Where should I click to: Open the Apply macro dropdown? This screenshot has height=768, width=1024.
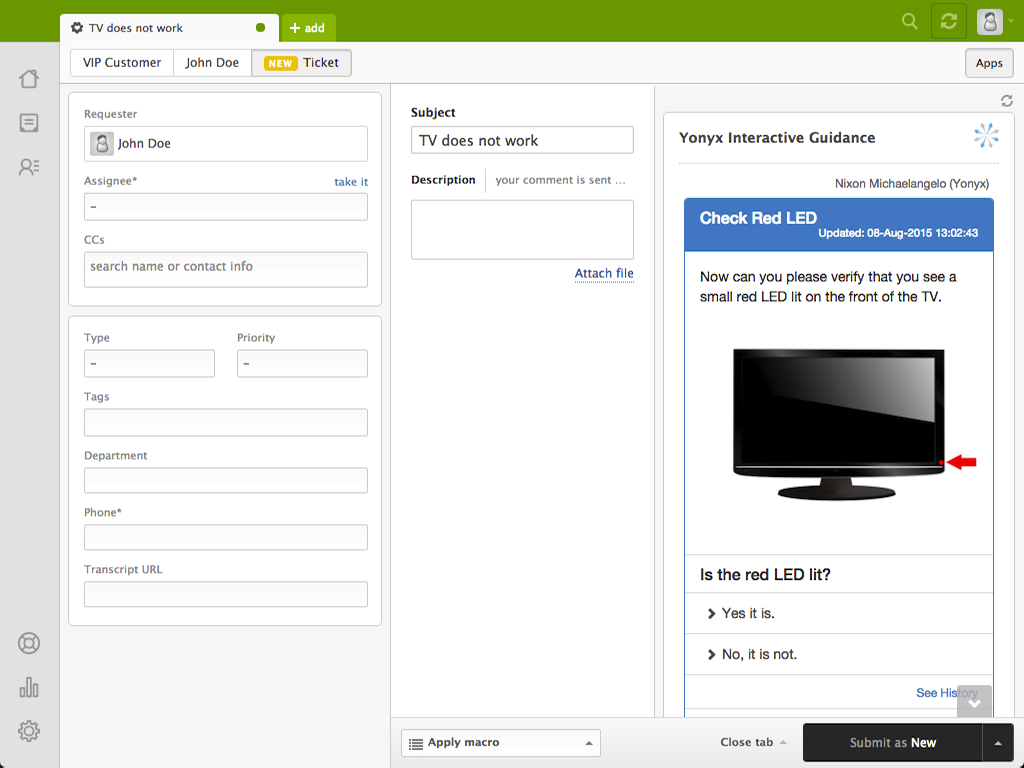click(x=500, y=743)
